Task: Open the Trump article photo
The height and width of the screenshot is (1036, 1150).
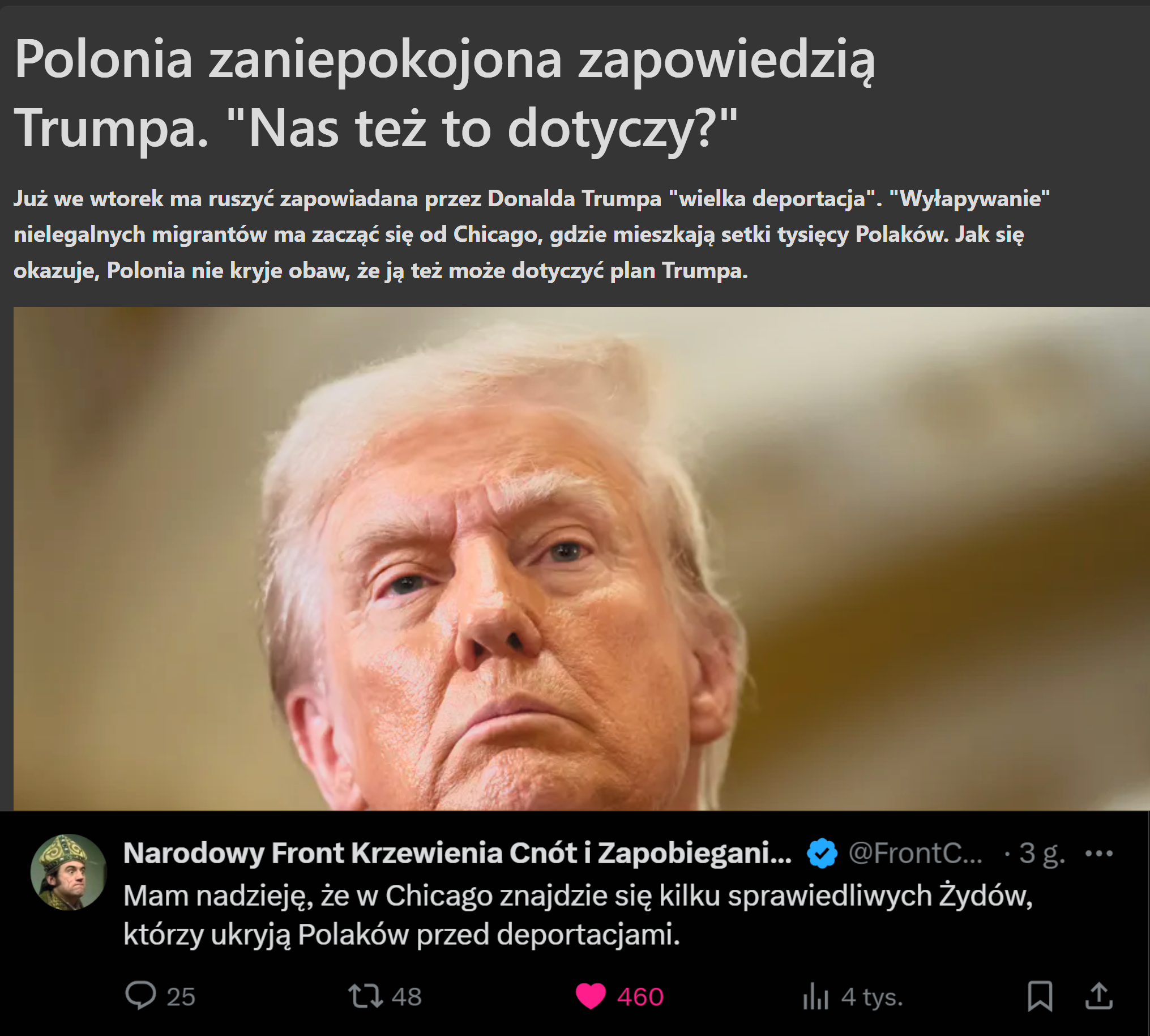Action: 582,558
